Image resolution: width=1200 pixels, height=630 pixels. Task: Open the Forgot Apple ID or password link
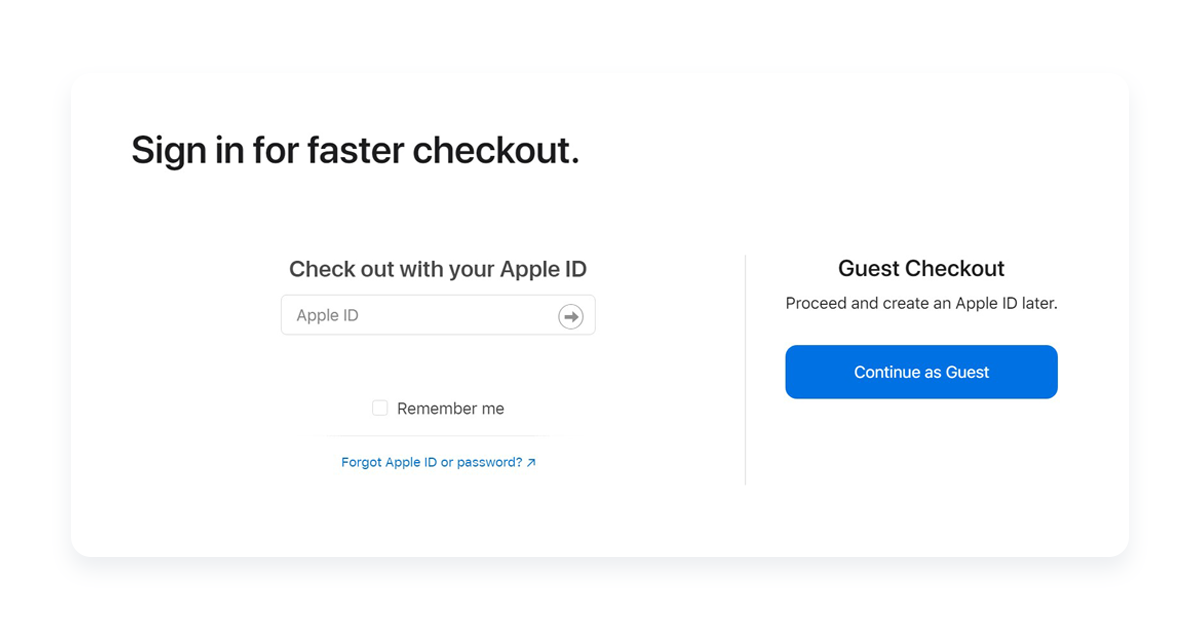click(x=439, y=463)
